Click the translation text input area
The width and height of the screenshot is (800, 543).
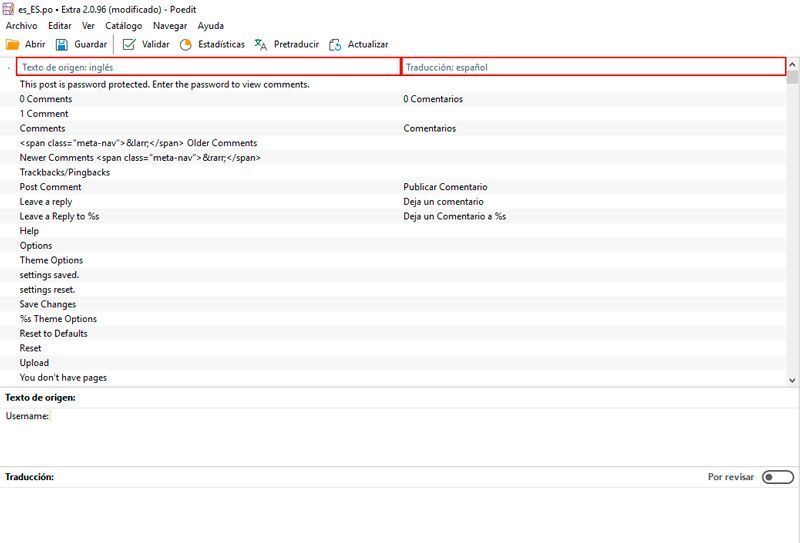point(400,514)
